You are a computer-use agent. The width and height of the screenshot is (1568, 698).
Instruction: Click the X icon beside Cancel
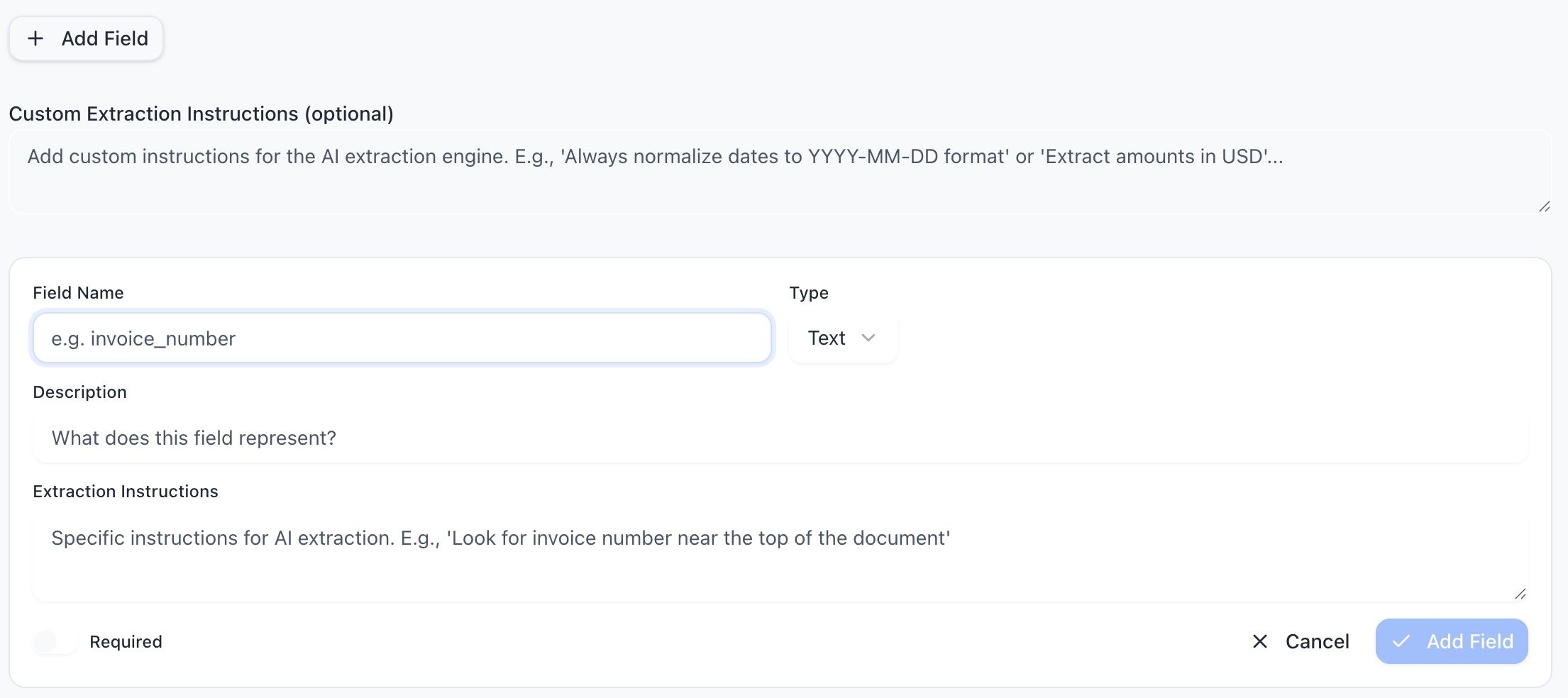[x=1260, y=641]
